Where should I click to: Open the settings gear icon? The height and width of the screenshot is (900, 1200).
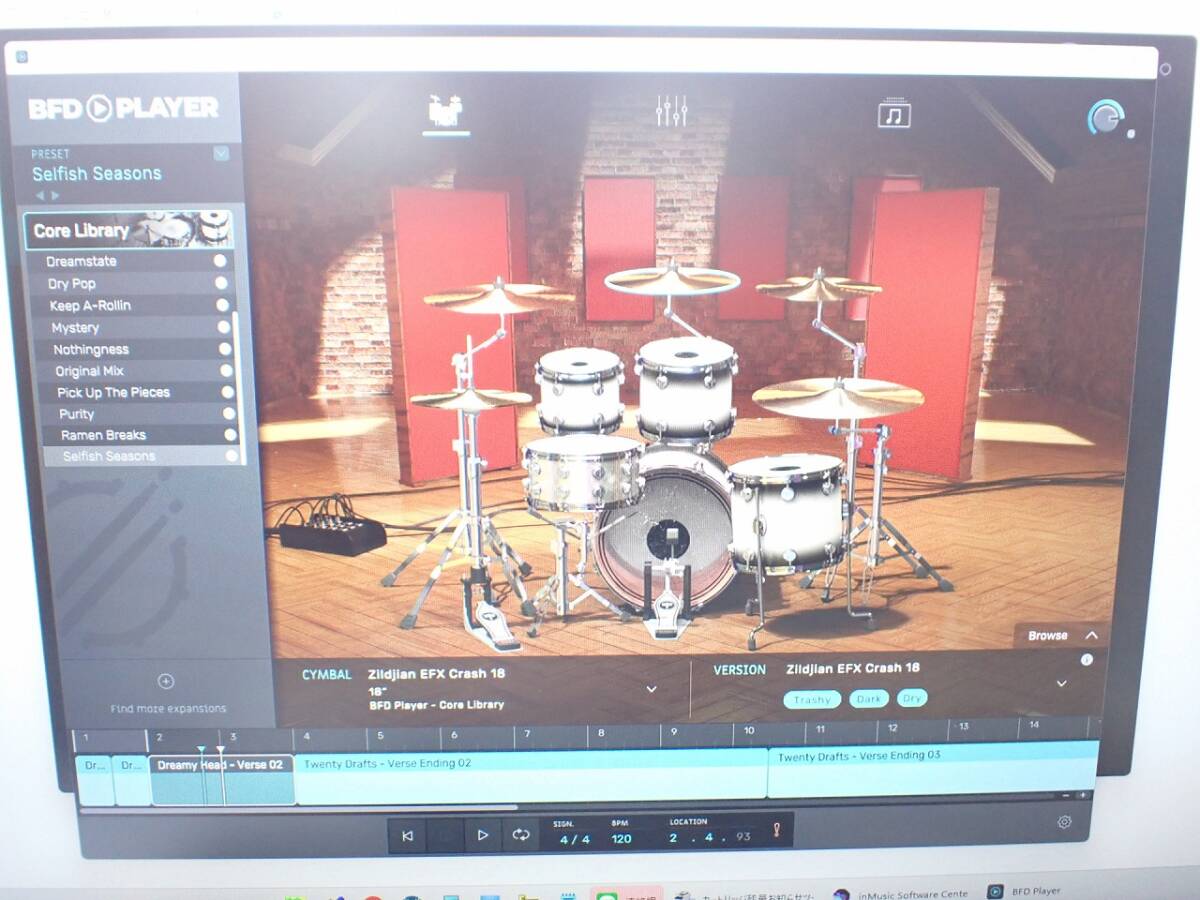point(1064,822)
